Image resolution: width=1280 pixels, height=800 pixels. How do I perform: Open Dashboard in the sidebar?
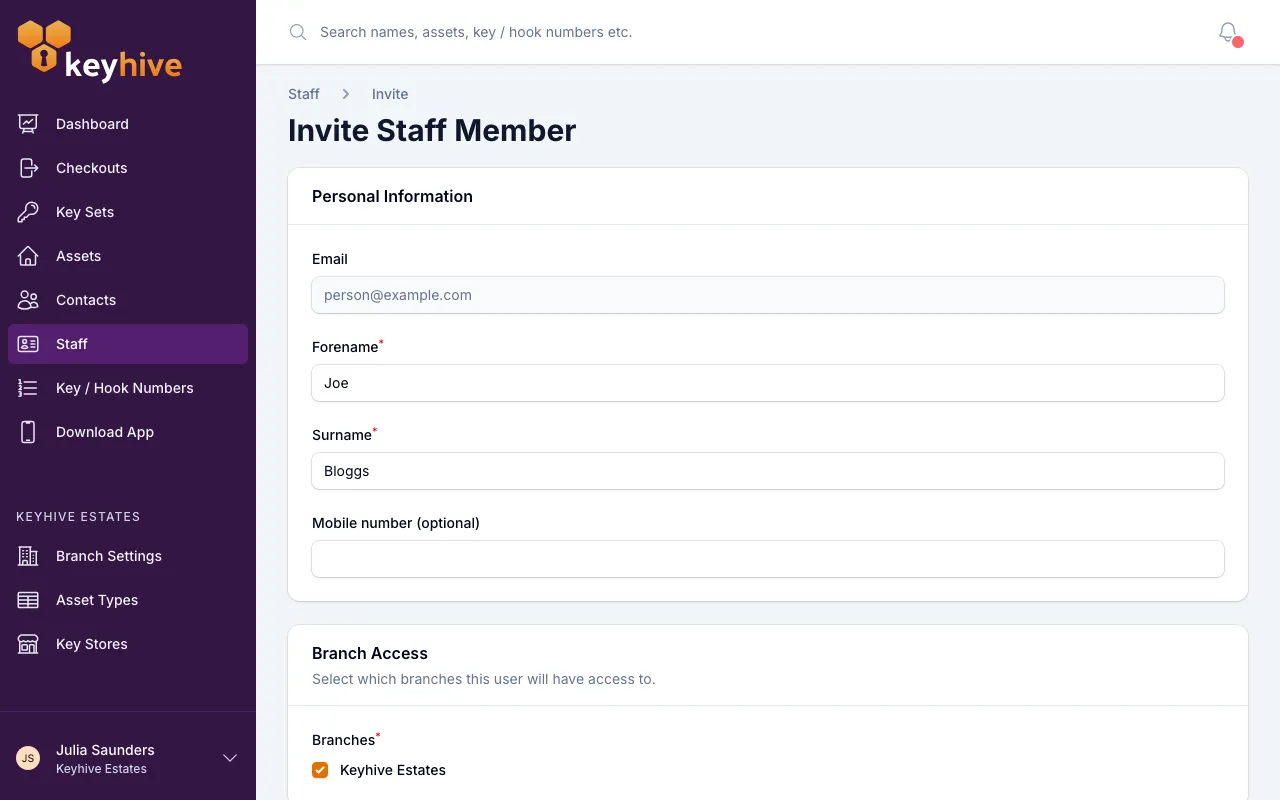(x=128, y=124)
